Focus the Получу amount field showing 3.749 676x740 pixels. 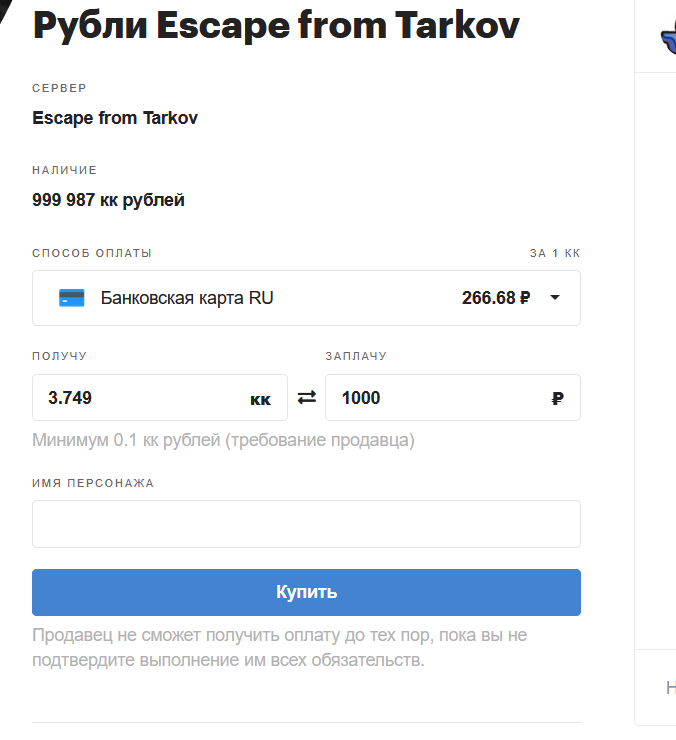pos(140,398)
